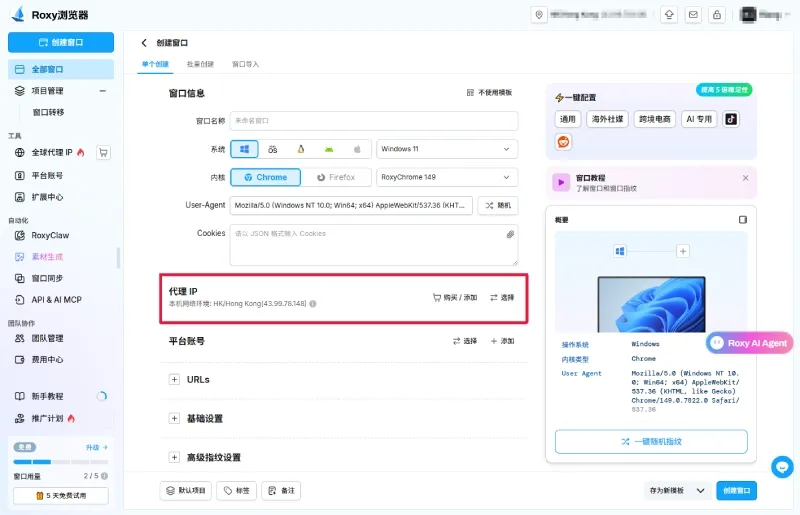Open the Windows 11 version dropdown

(447, 149)
